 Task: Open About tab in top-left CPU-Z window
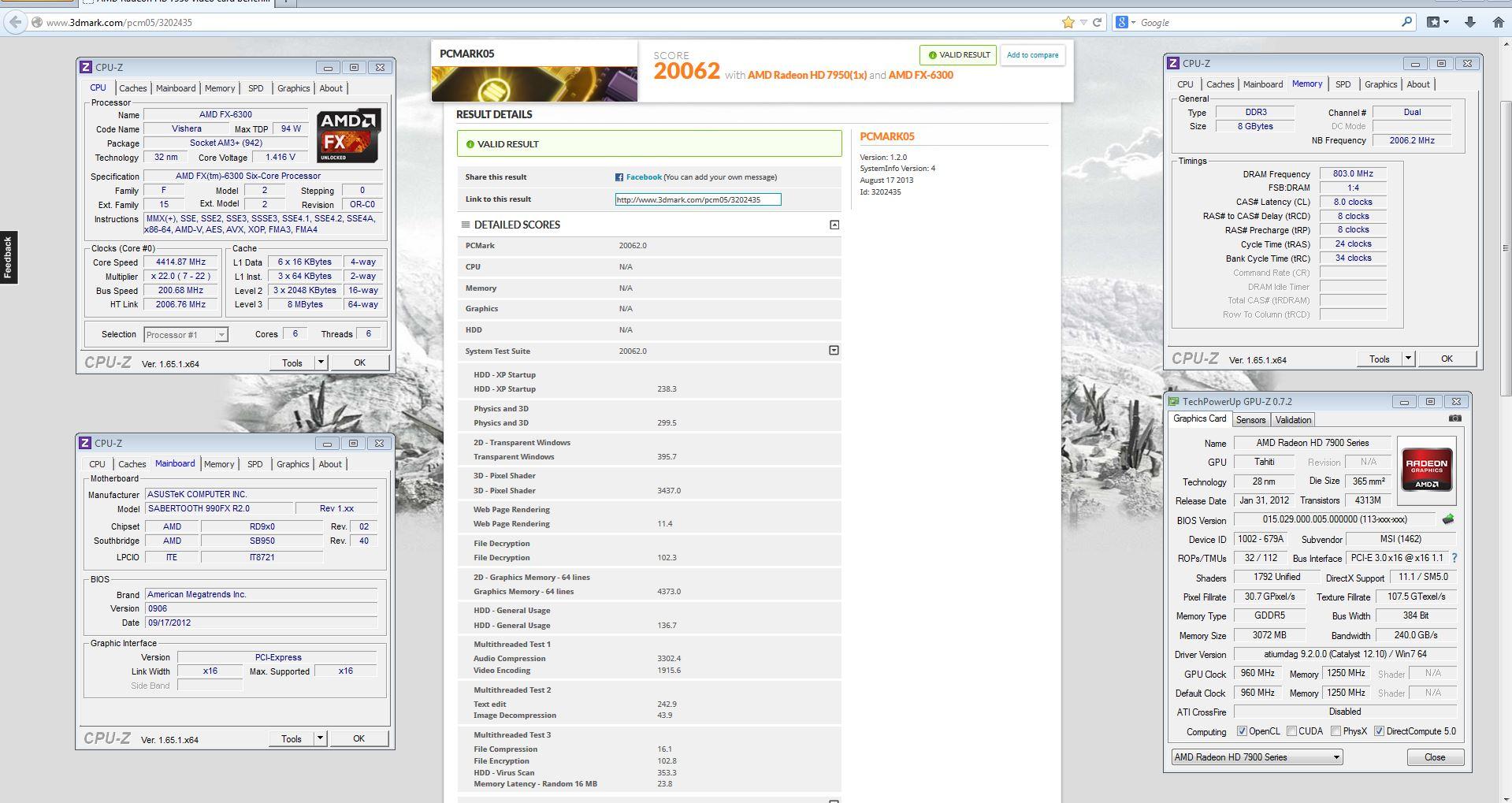point(331,88)
